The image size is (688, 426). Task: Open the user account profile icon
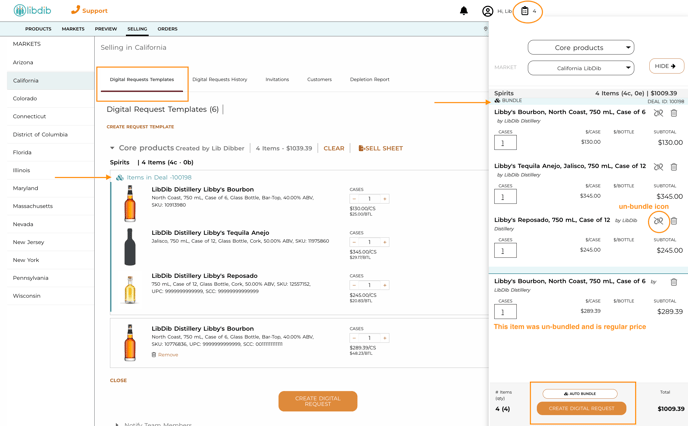(487, 11)
